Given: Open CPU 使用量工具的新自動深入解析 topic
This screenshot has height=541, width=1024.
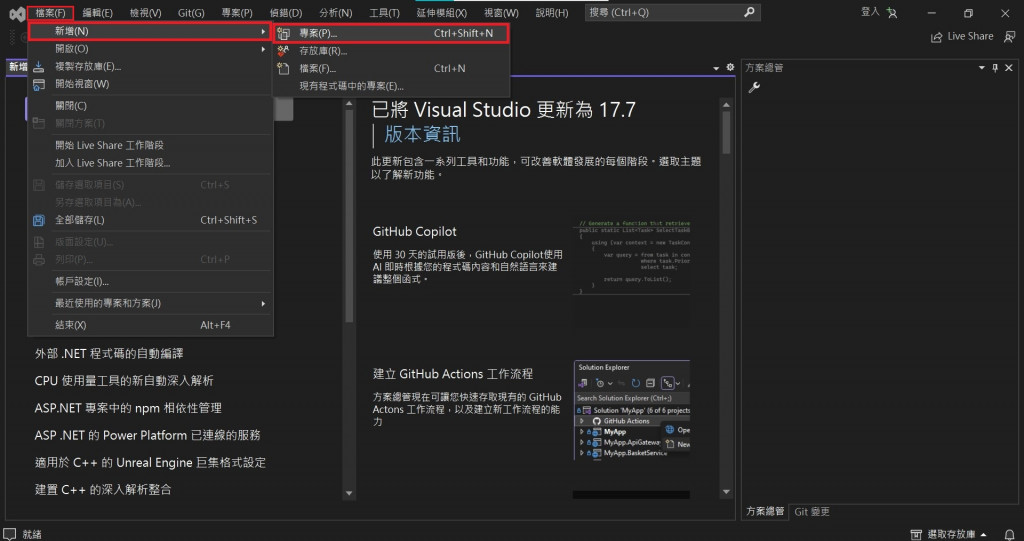Looking at the screenshot, I should (x=124, y=381).
